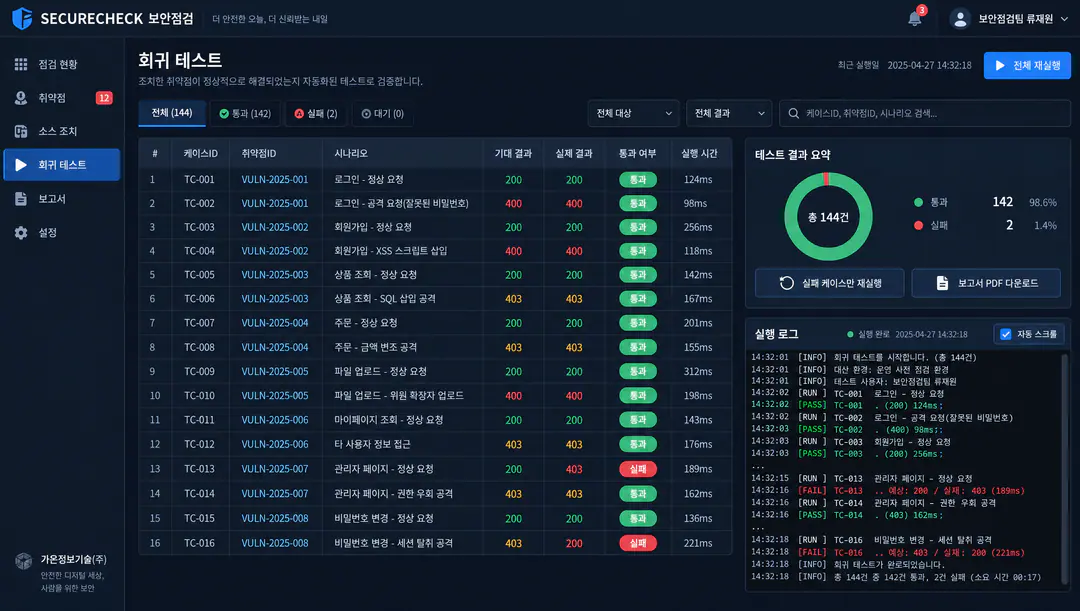Go to 소스 조치 in sidebar
1080x611 pixels.
(62, 131)
